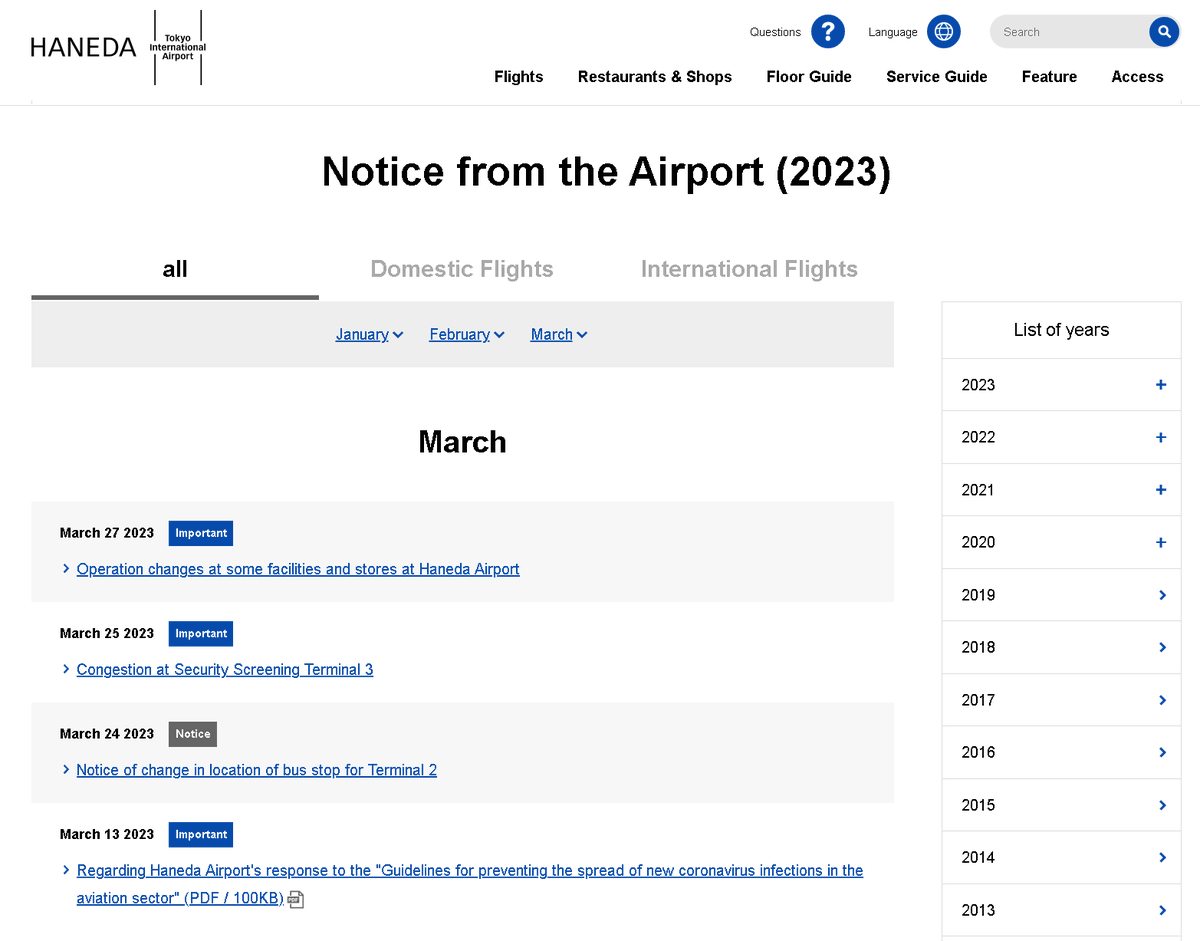
Task: Open the 2015 notices chevron
Action: [x=1162, y=805]
